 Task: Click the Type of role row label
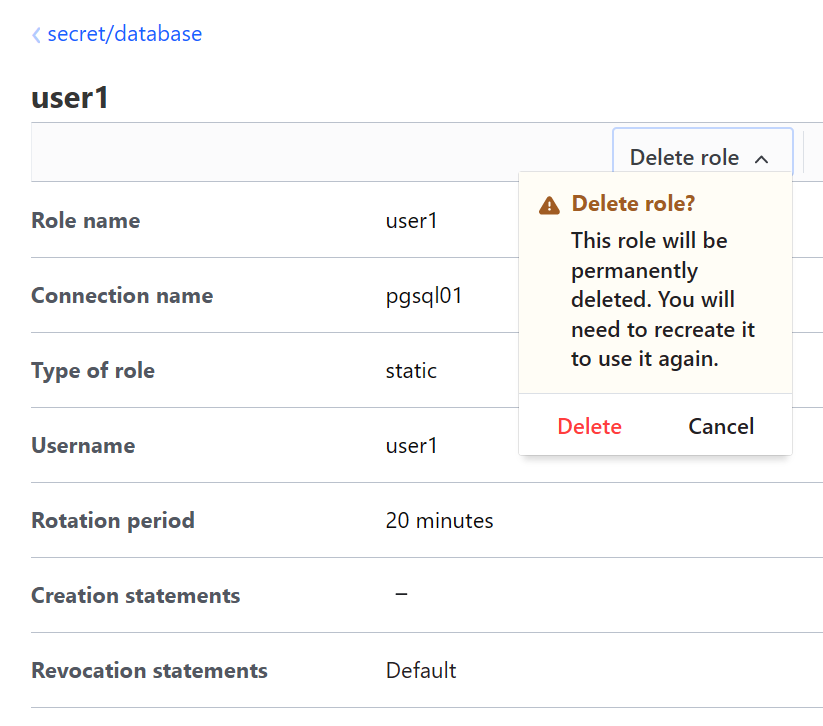coord(93,370)
